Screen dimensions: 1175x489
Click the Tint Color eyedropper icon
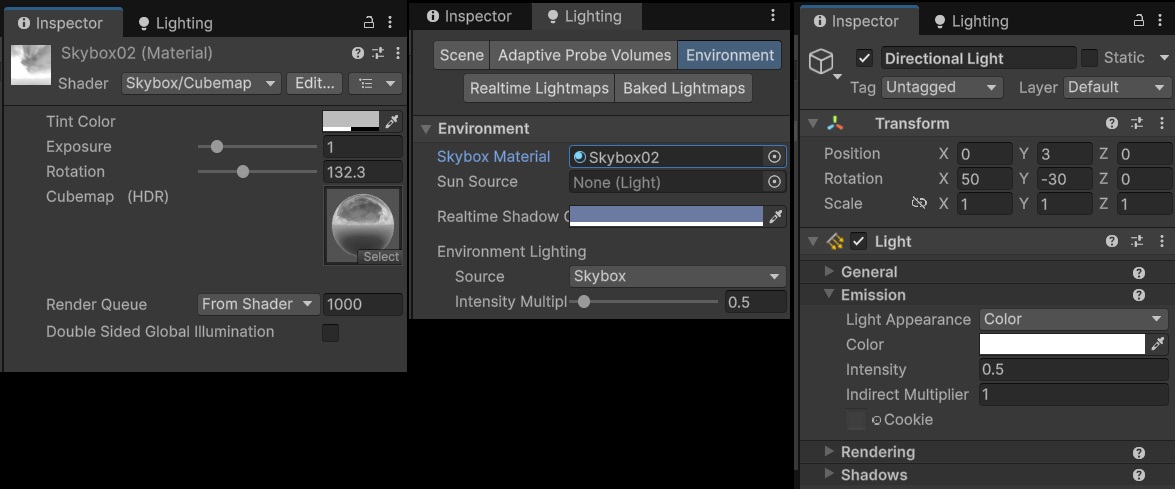392,121
